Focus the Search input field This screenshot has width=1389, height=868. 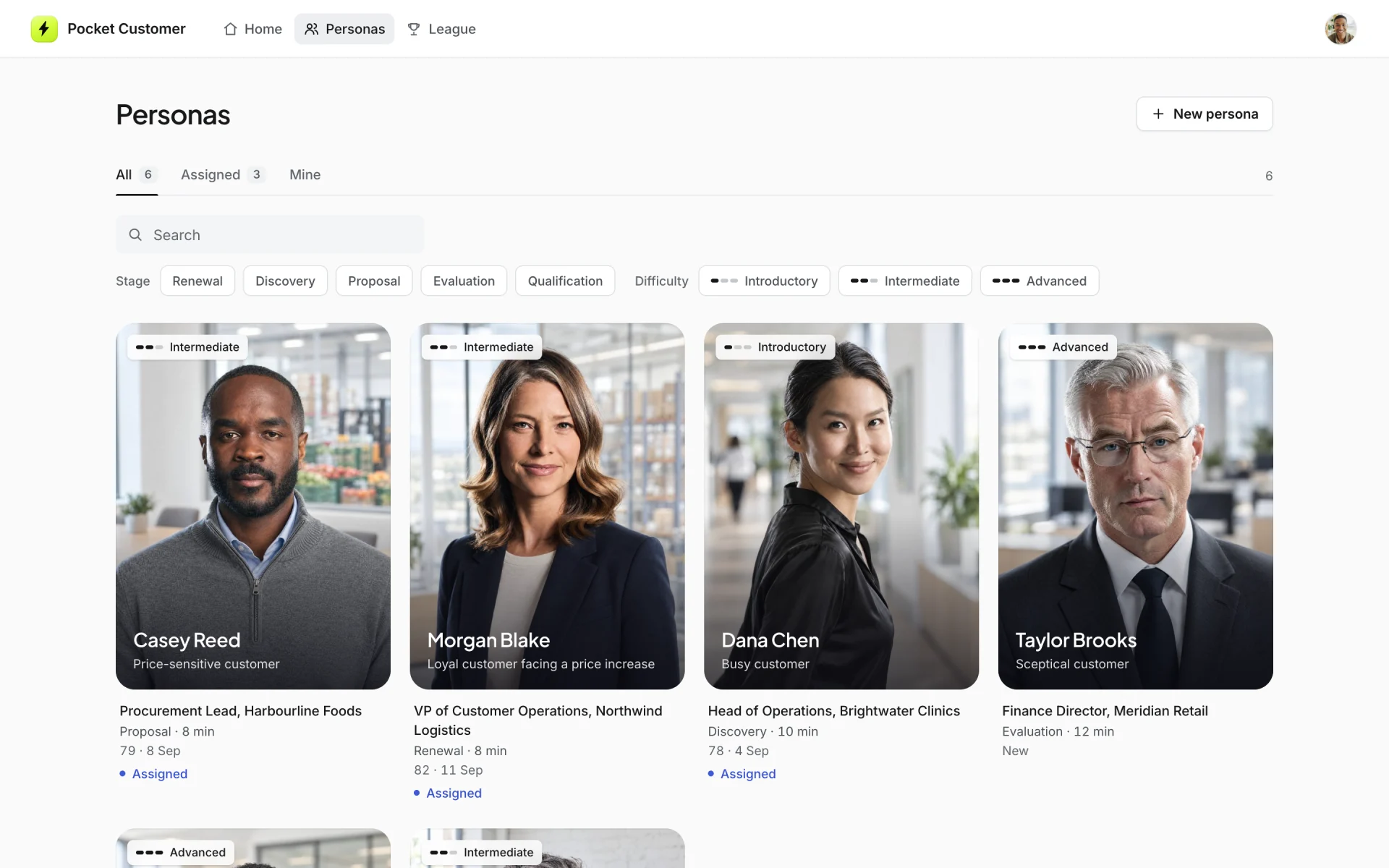click(x=270, y=235)
